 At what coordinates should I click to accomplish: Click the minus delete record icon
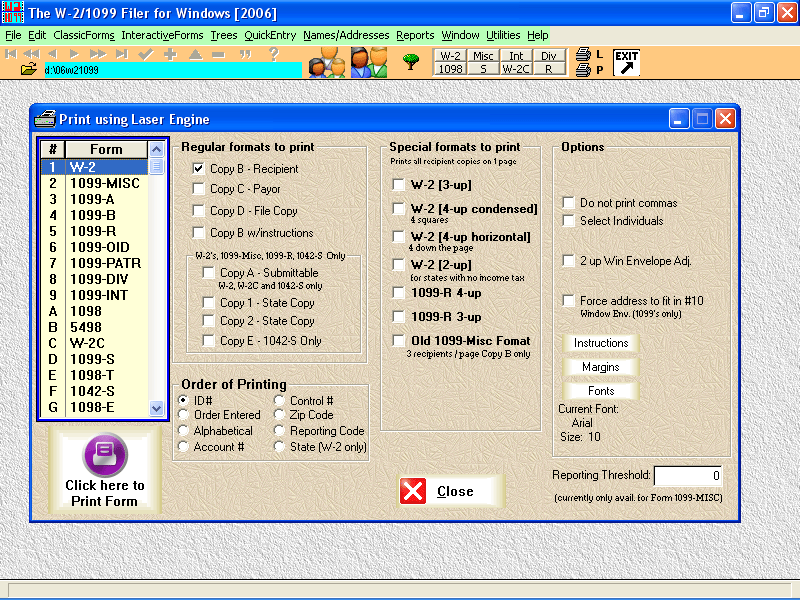click(x=219, y=54)
